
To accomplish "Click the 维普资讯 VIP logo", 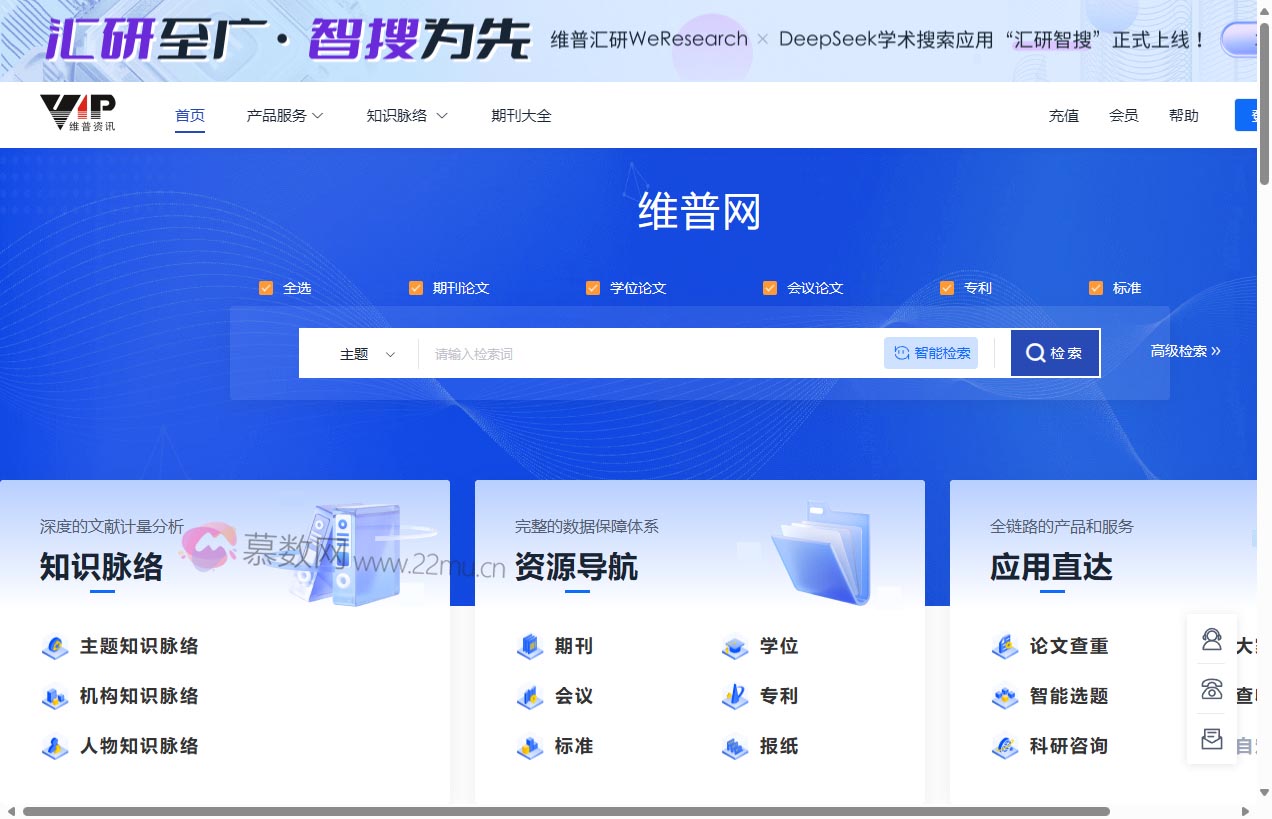I will (x=80, y=112).
